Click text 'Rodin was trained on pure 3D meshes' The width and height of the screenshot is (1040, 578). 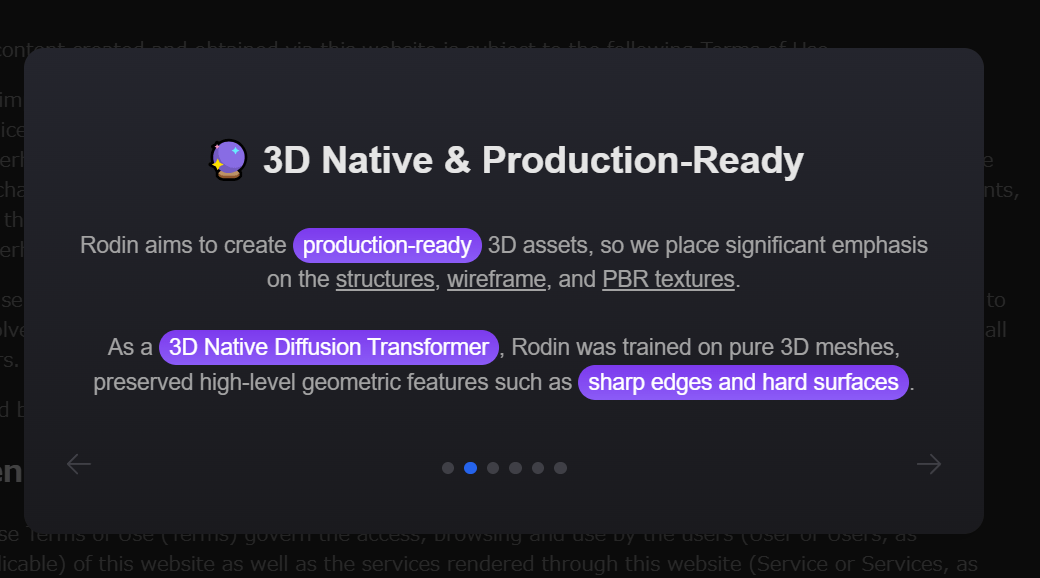point(705,347)
